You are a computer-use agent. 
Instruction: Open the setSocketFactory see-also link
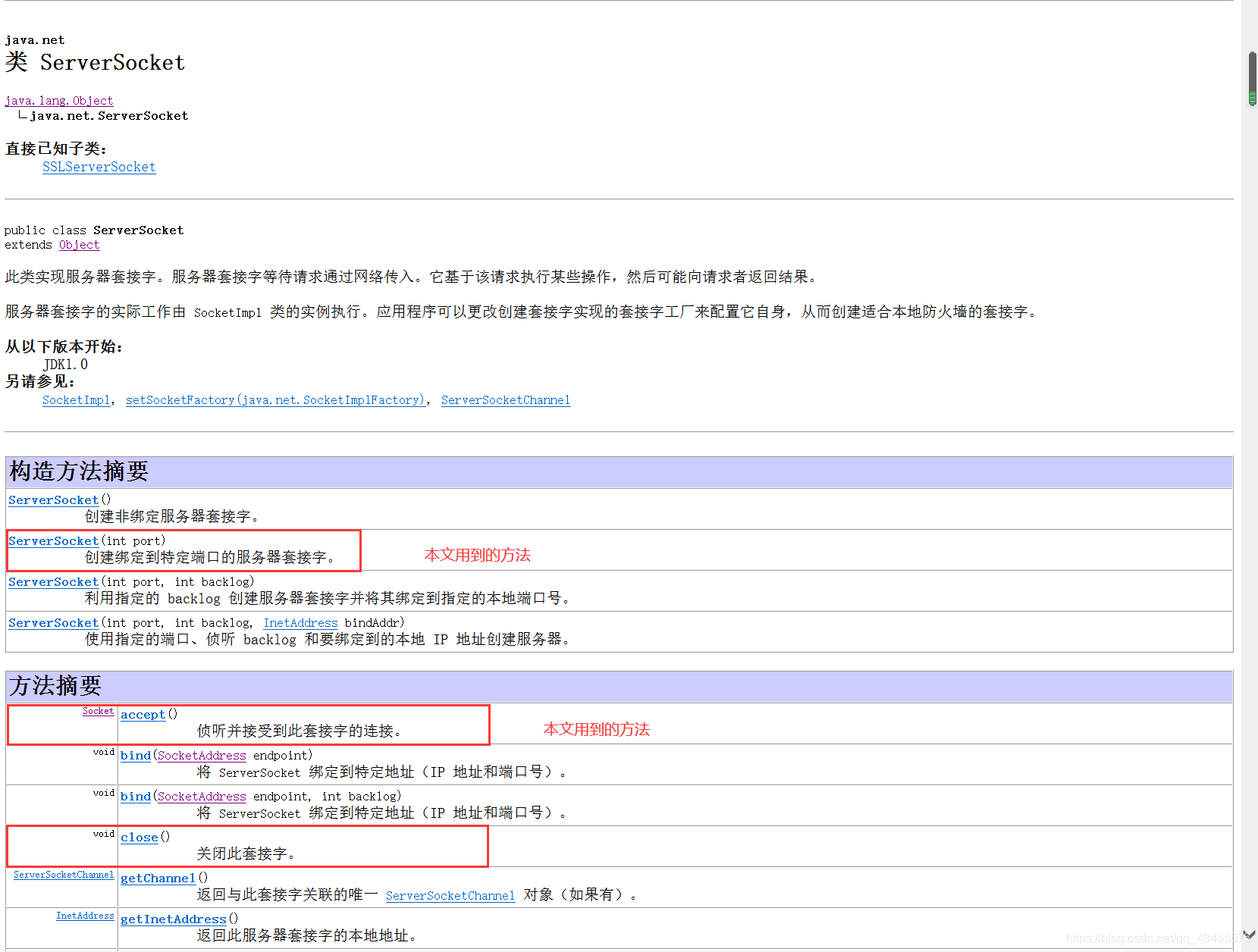275,400
